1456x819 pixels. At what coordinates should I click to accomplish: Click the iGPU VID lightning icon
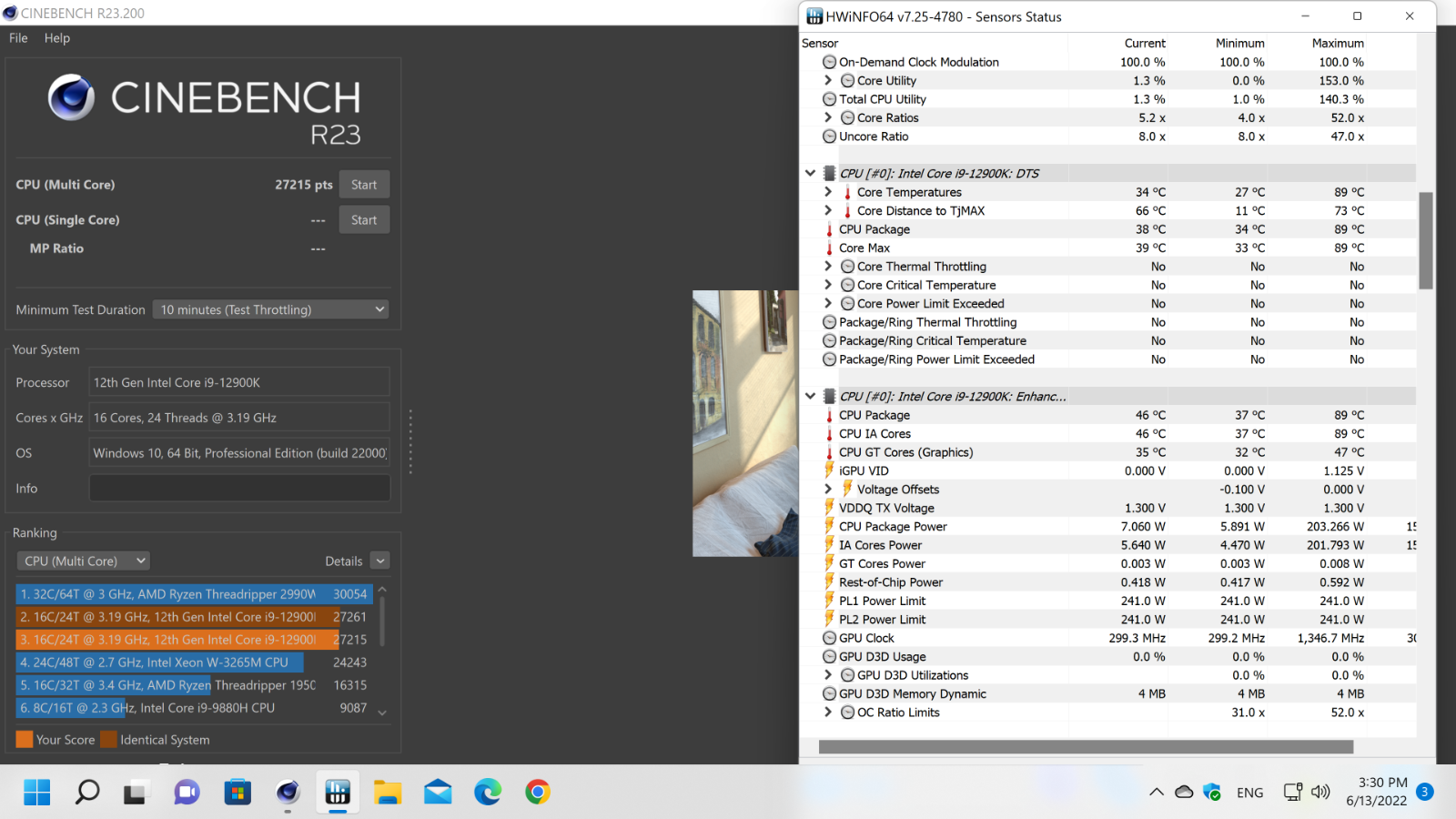829,470
